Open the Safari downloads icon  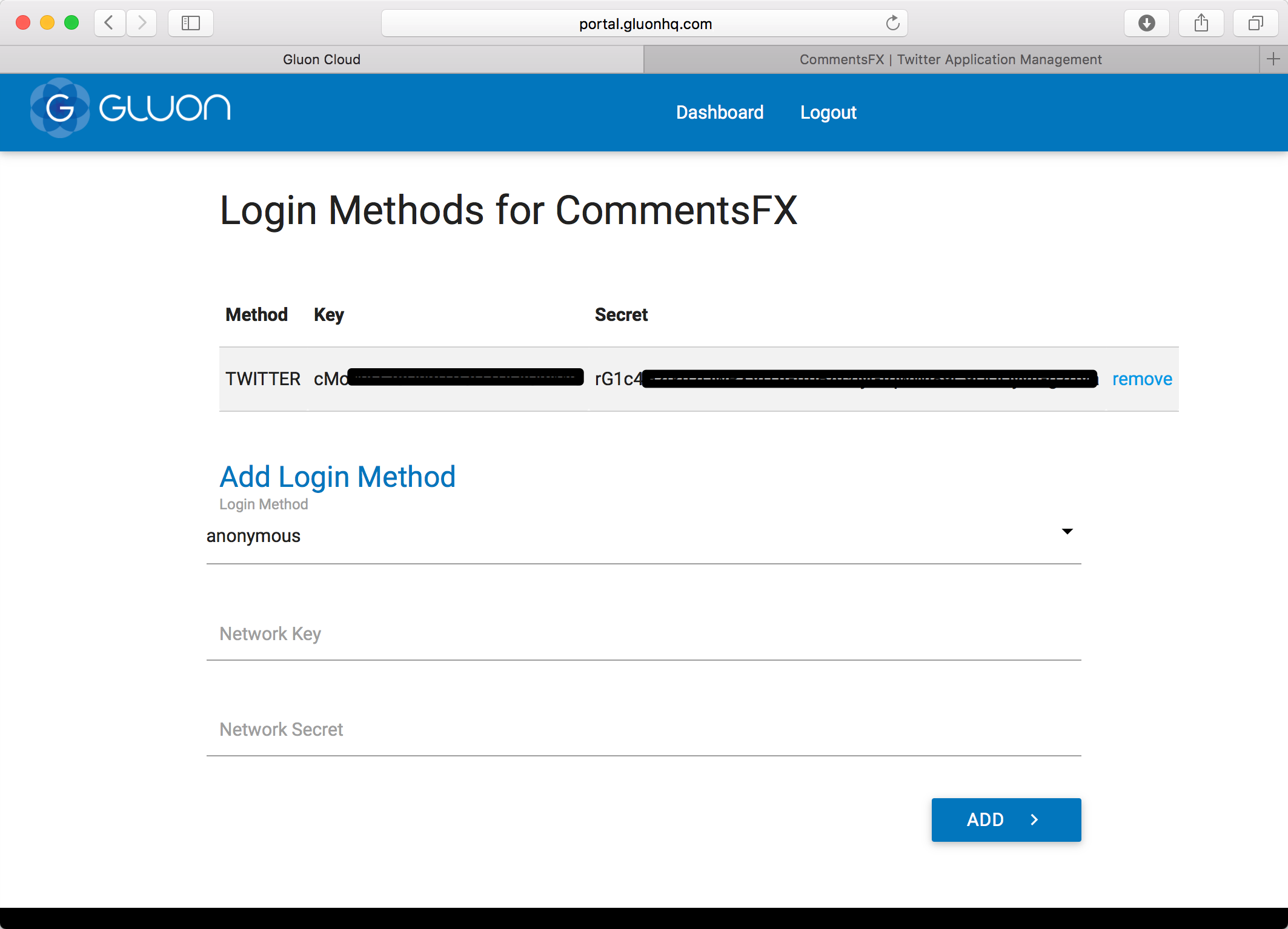(x=1146, y=23)
